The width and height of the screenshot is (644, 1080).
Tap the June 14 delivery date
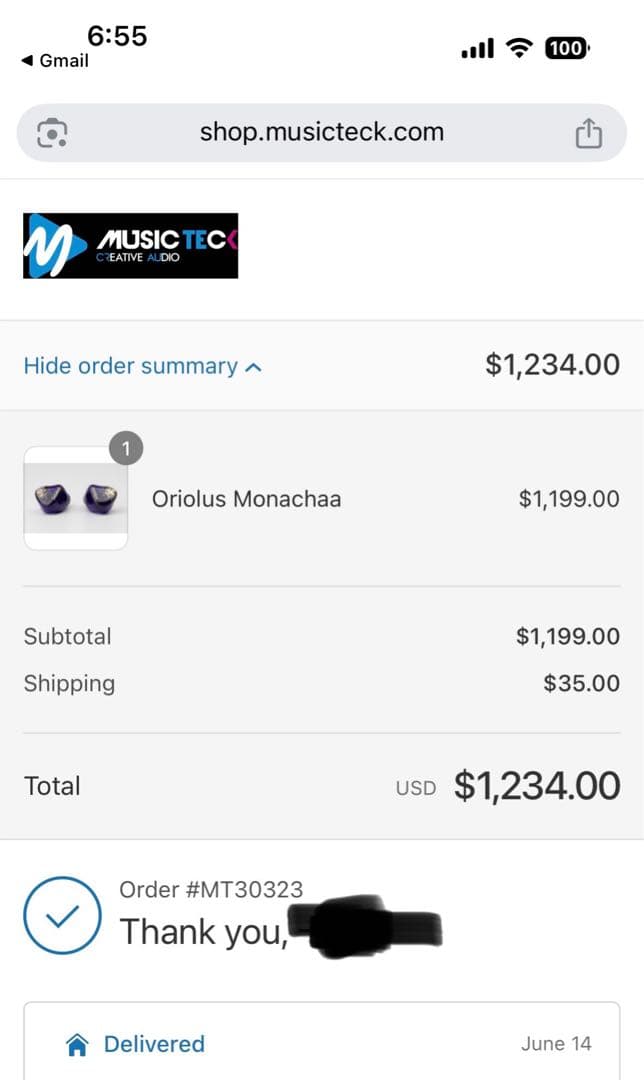point(555,1044)
